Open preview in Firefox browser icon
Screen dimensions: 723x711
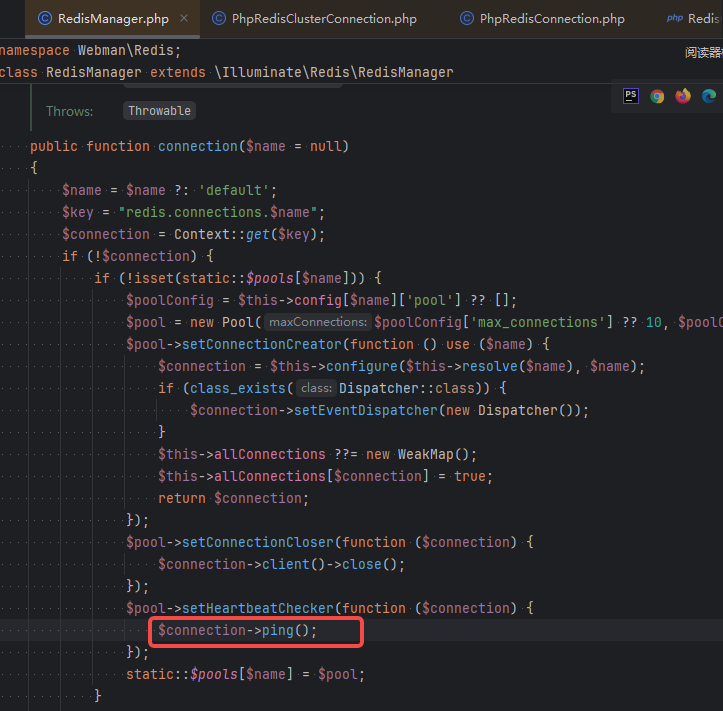(683, 96)
